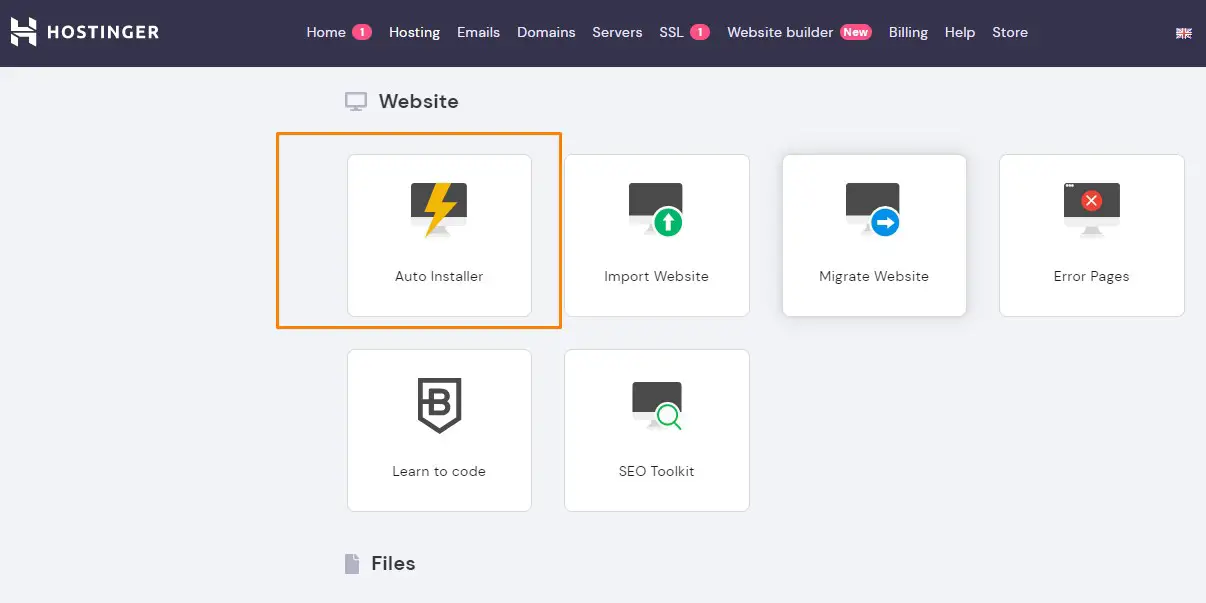The width and height of the screenshot is (1206, 603).
Task: Open the Domains menu item
Action: click(x=546, y=32)
